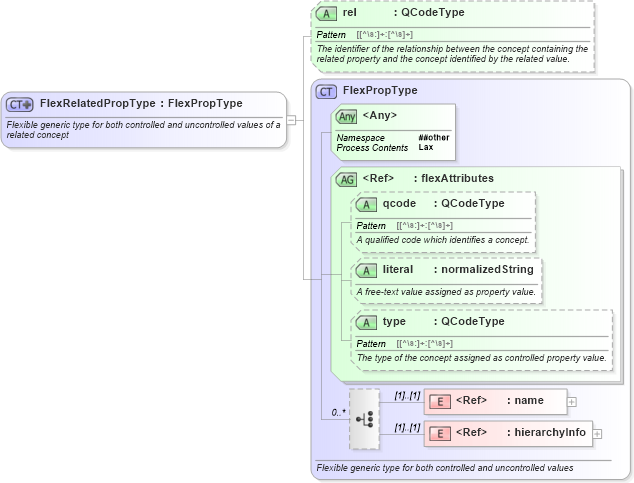Viewport: 634px width, 483px height.
Task: Click the CT icon of FlexPropType
Action: (326, 92)
